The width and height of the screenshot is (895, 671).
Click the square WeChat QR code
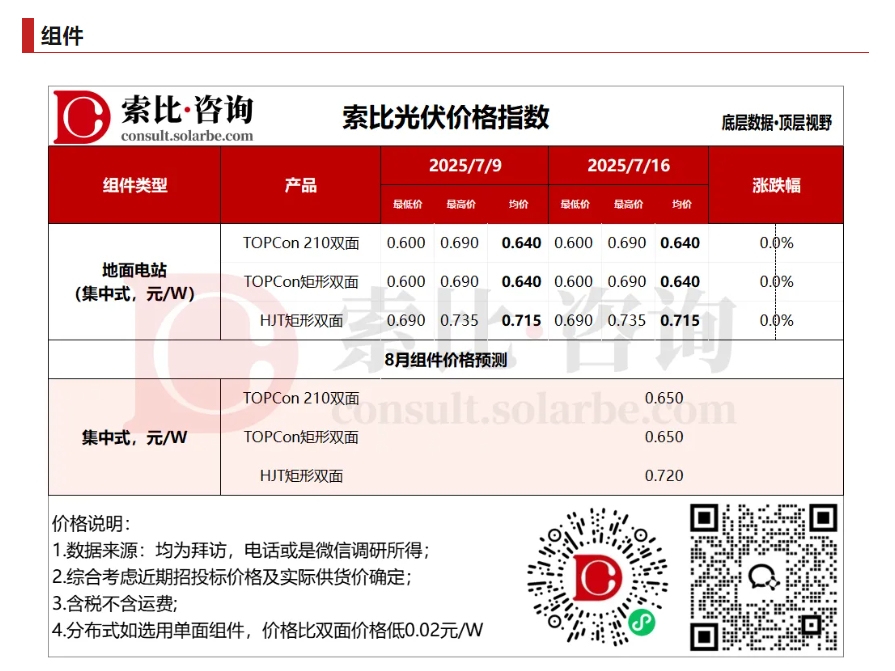tap(763, 577)
